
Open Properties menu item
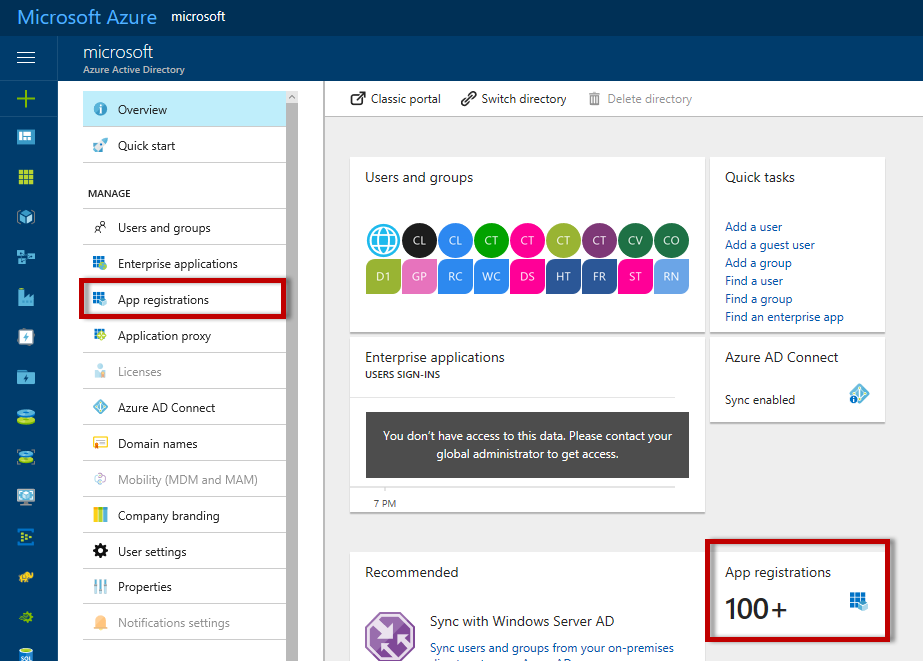(184, 587)
